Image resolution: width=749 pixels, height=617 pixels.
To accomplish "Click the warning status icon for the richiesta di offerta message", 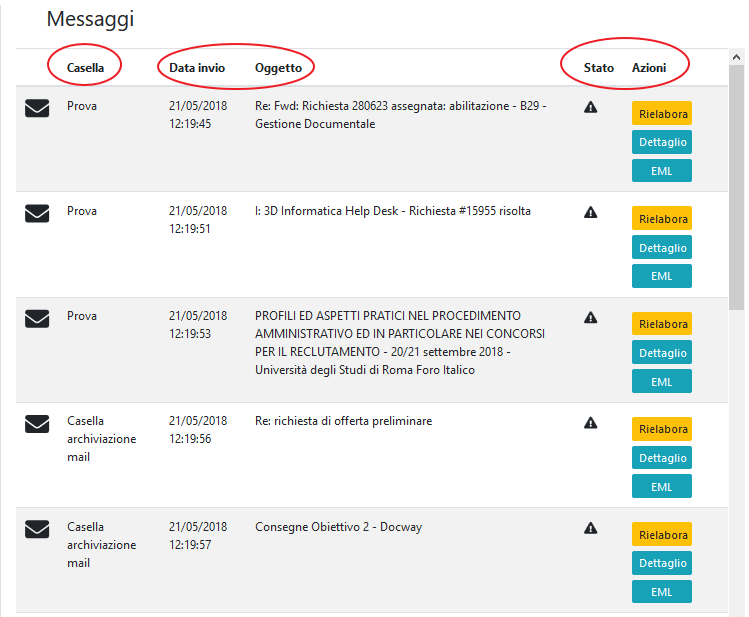I will (x=590, y=423).
